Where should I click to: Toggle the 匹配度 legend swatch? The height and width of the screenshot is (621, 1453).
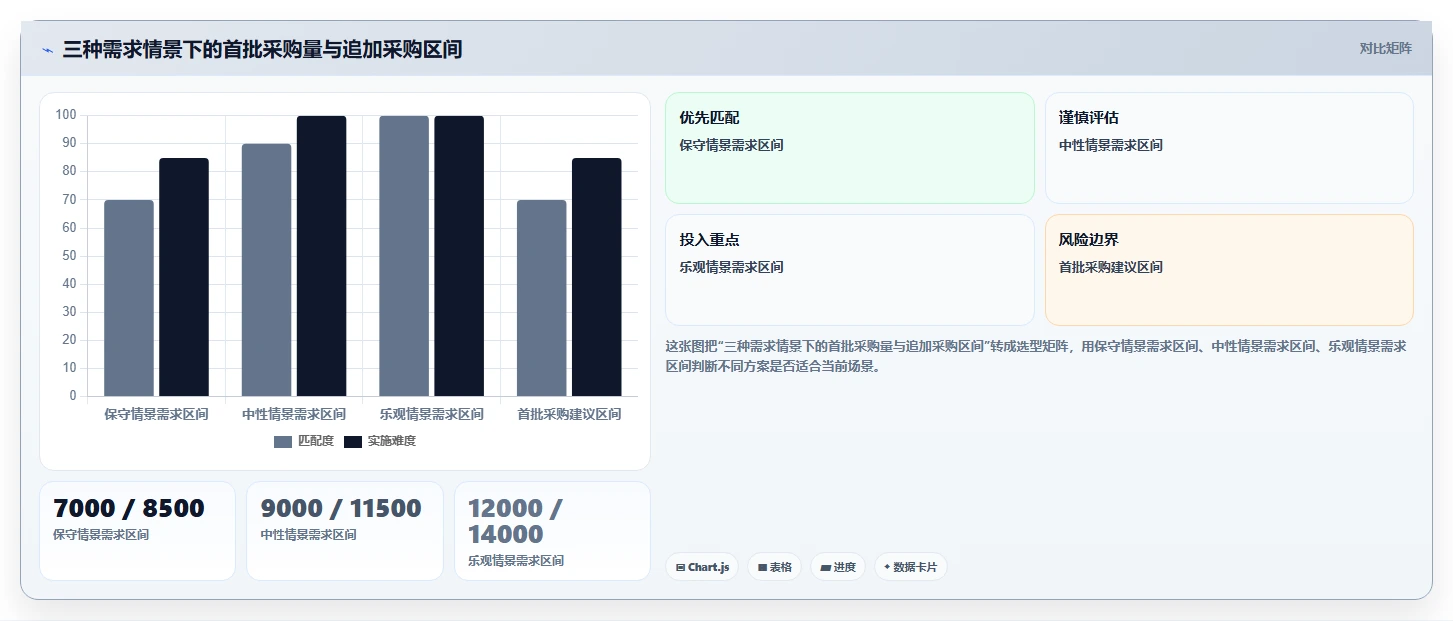click(283, 441)
